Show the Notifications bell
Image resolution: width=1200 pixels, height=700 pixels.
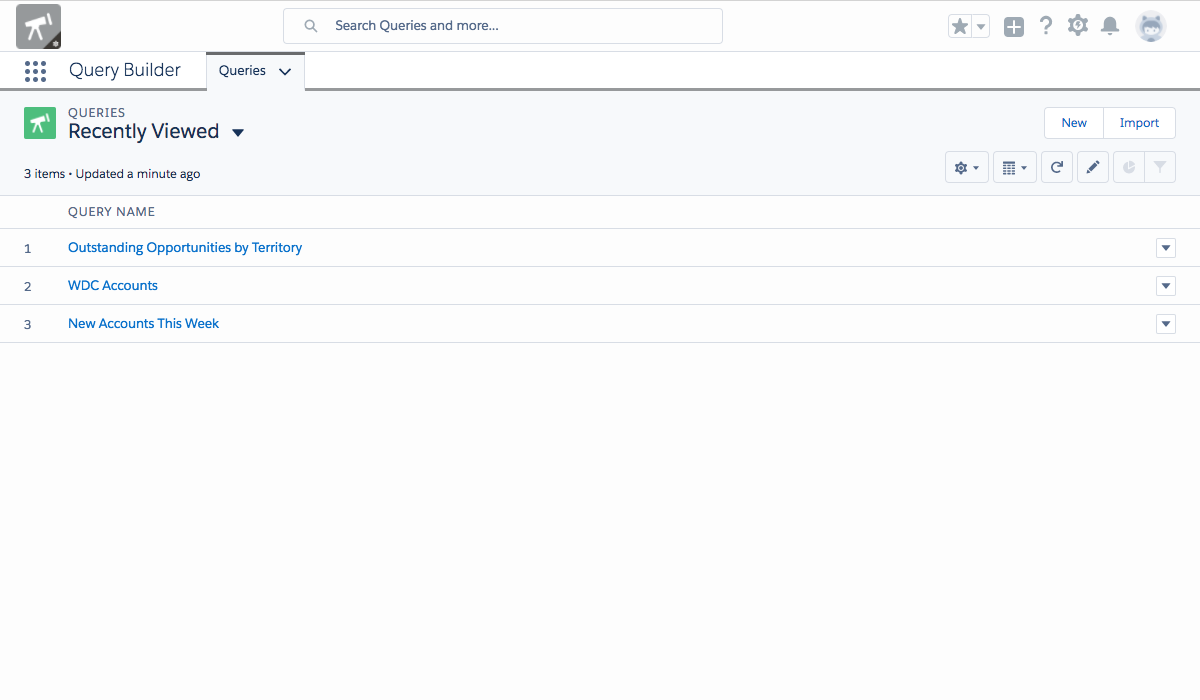click(x=1110, y=26)
